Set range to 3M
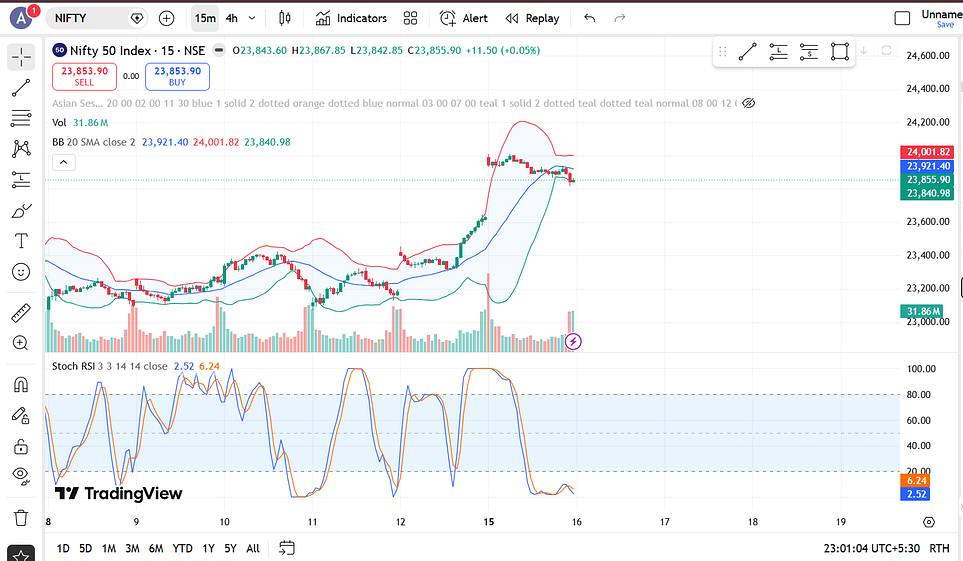 pos(132,548)
